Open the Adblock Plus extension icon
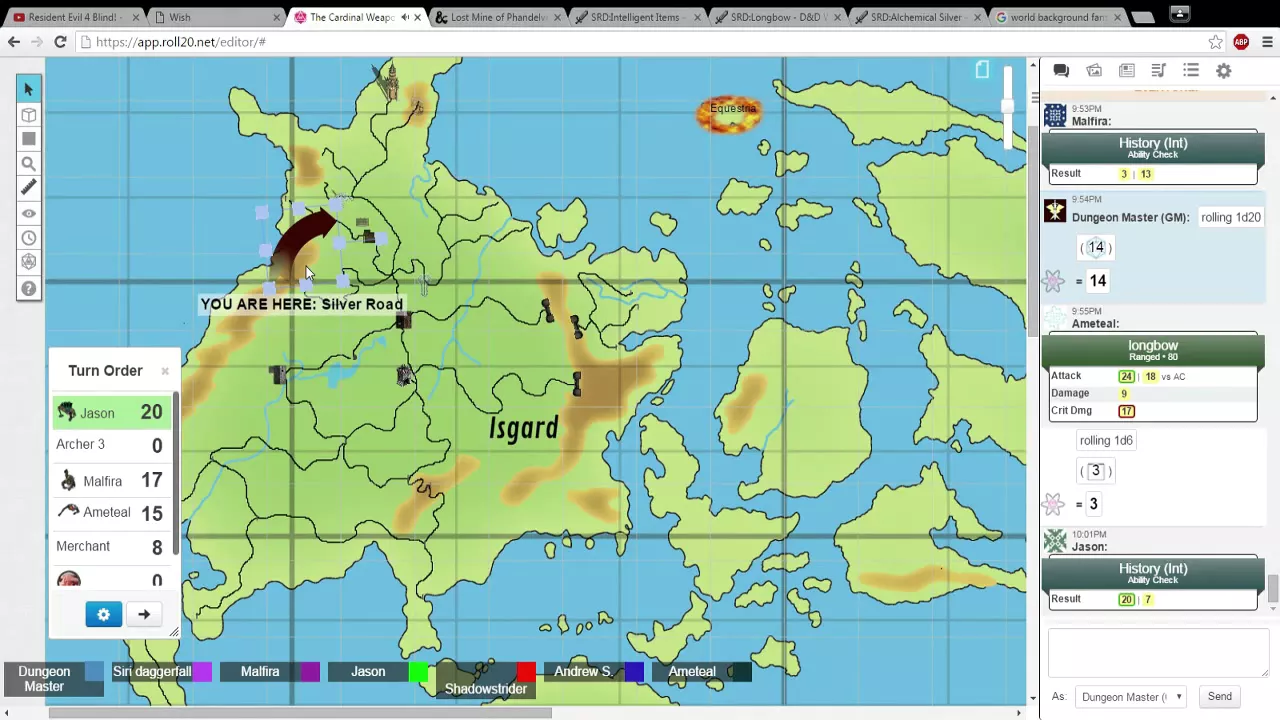Viewport: 1280px width, 720px height. pyautogui.click(x=1241, y=42)
